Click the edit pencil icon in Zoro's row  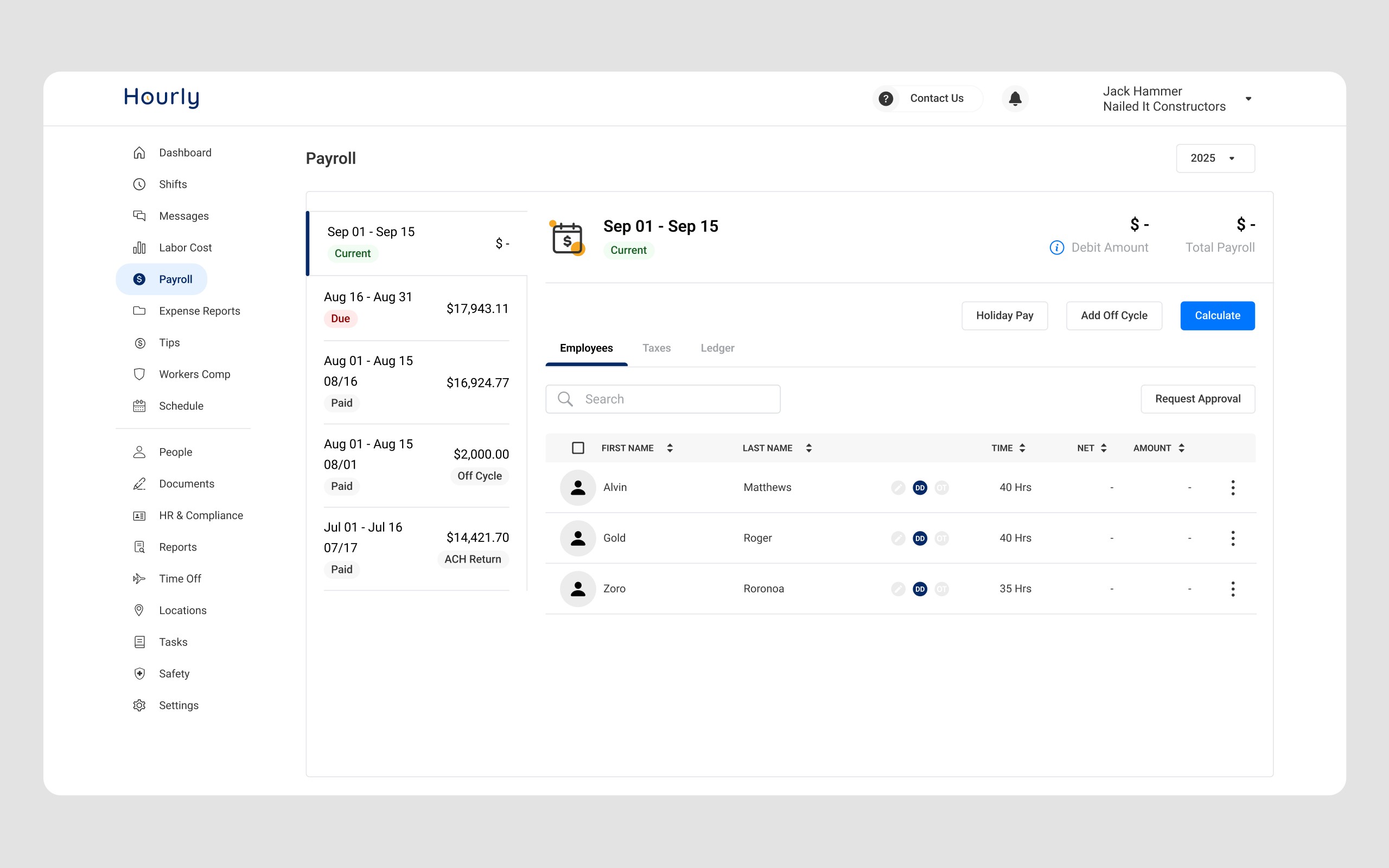[897, 589]
